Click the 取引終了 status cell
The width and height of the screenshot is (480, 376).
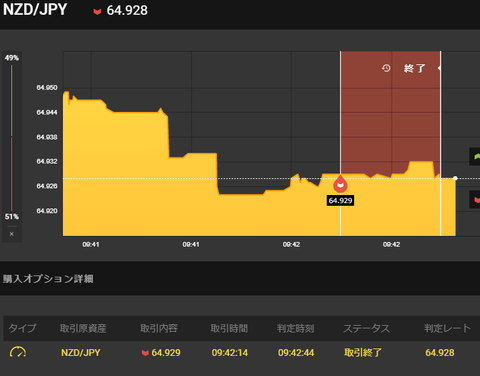[x=363, y=353]
